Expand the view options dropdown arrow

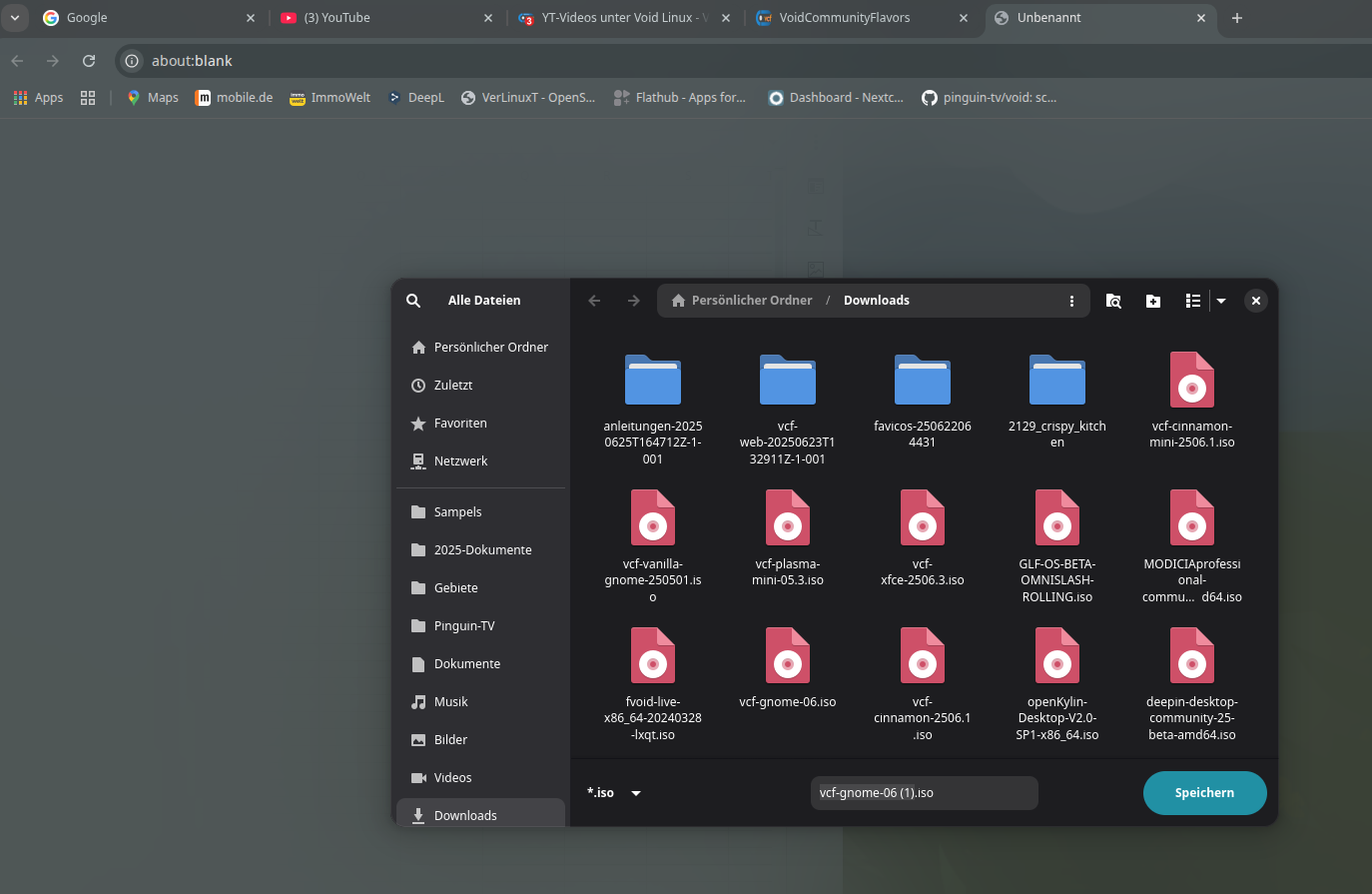coord(1221,301)
